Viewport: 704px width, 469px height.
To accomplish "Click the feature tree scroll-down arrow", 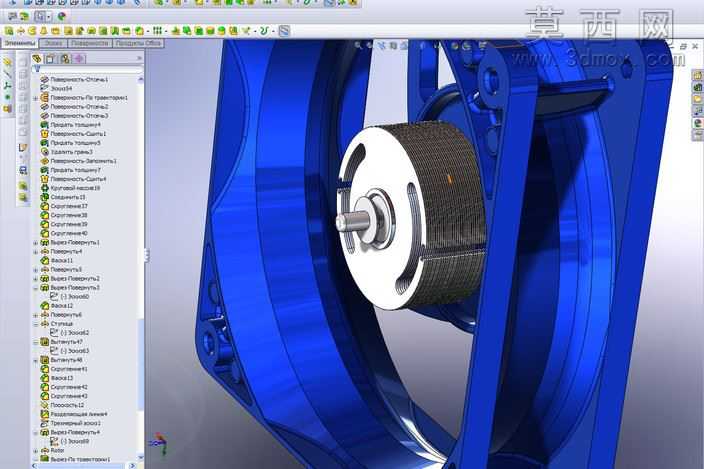I will (141, 458).
